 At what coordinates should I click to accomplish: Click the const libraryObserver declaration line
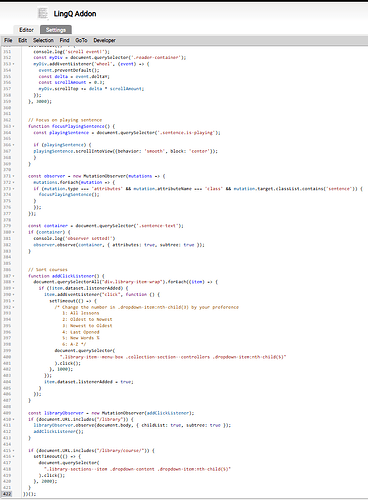click(x=111, y=413)
